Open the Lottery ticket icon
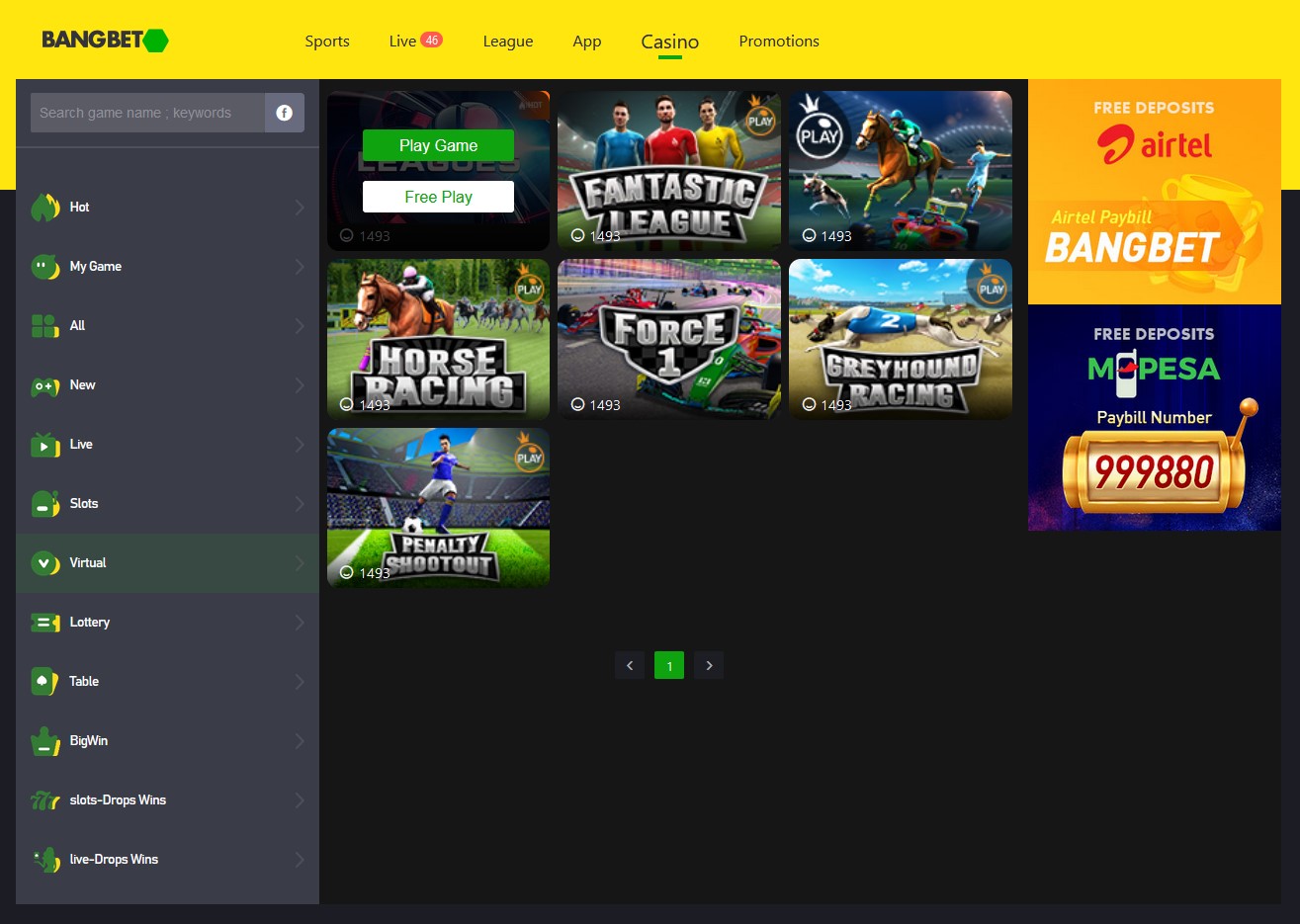The image size is (1300, 924). click(x=45, y=623)
